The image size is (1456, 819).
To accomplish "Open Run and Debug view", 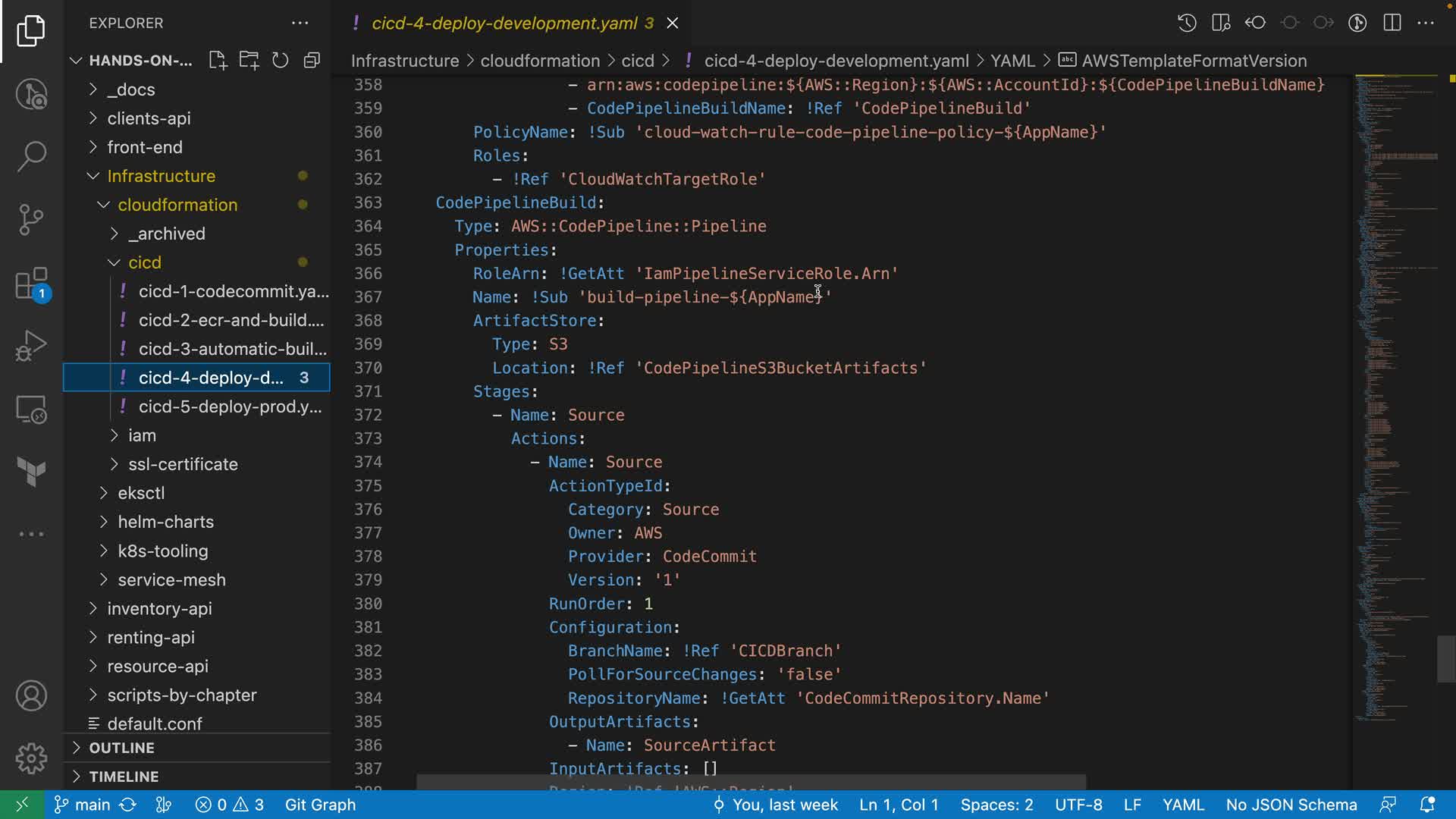I will (31, 346).
